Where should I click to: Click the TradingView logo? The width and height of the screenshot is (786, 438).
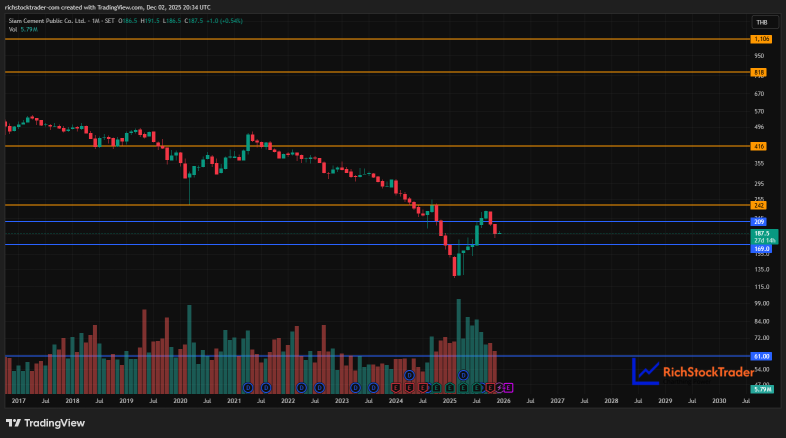(x=46, y=423)
